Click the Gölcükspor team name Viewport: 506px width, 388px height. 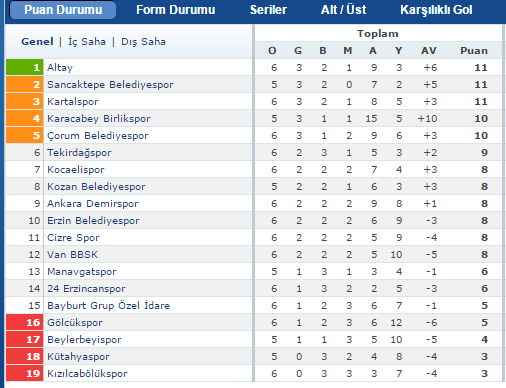click(75, 323)
